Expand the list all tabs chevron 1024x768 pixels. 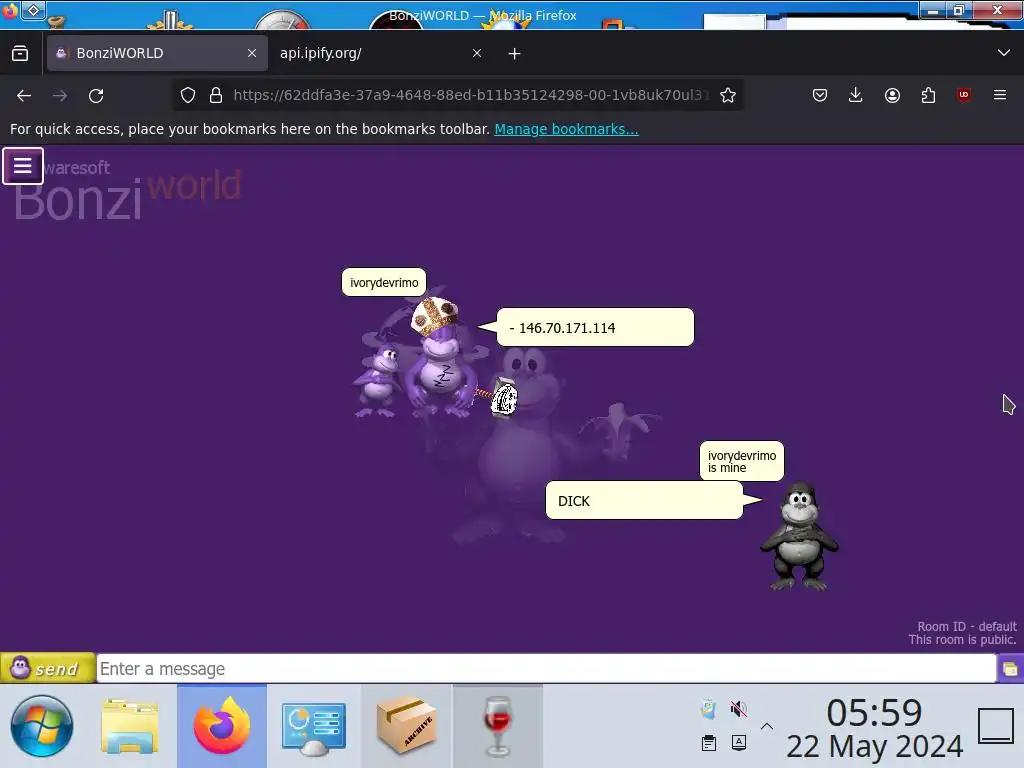[x=1004, y=53]
